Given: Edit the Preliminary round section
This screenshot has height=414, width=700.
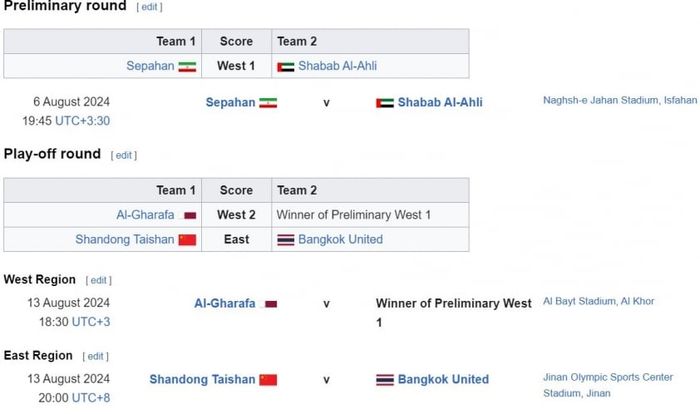Looking at the screenshot, I should tap(150, 7).
